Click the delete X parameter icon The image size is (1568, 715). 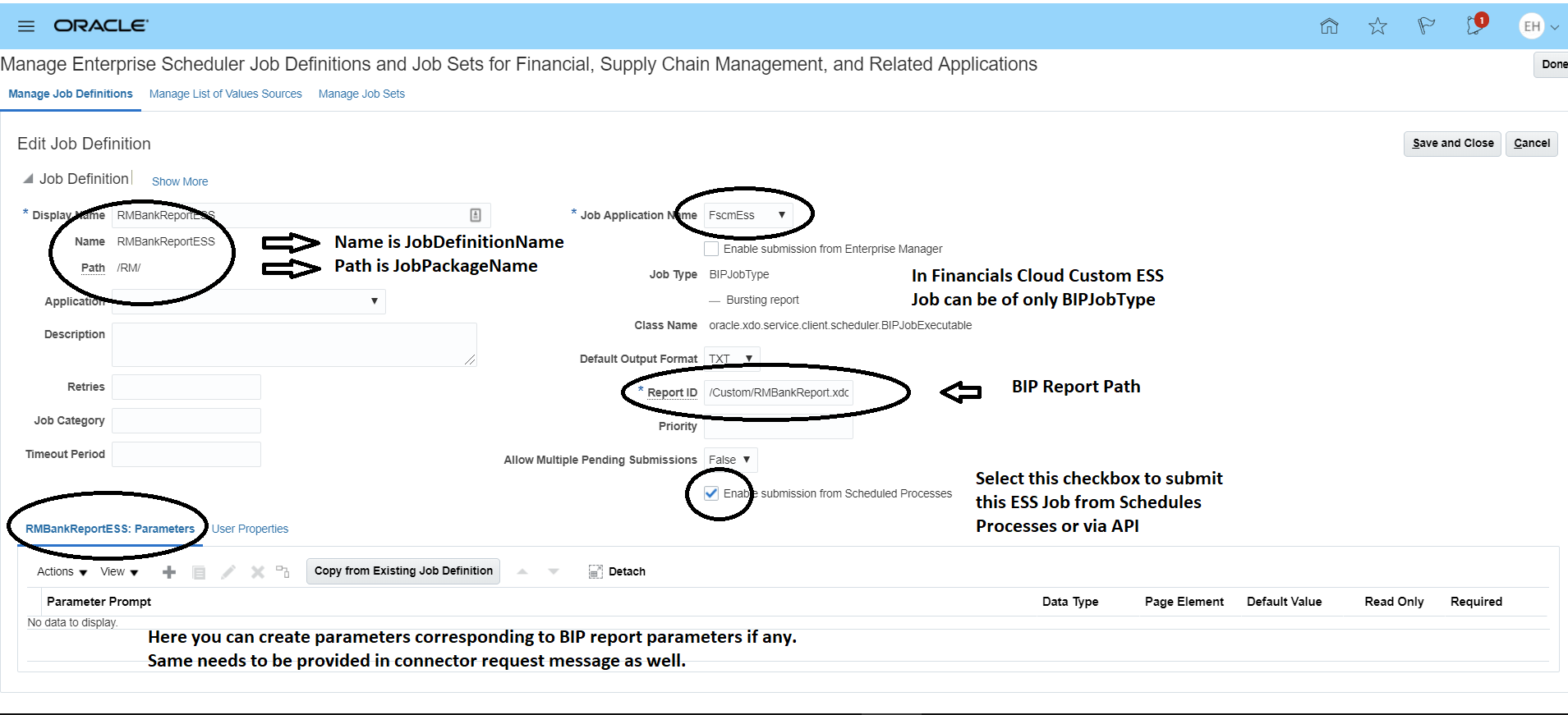tap(258, 572)
